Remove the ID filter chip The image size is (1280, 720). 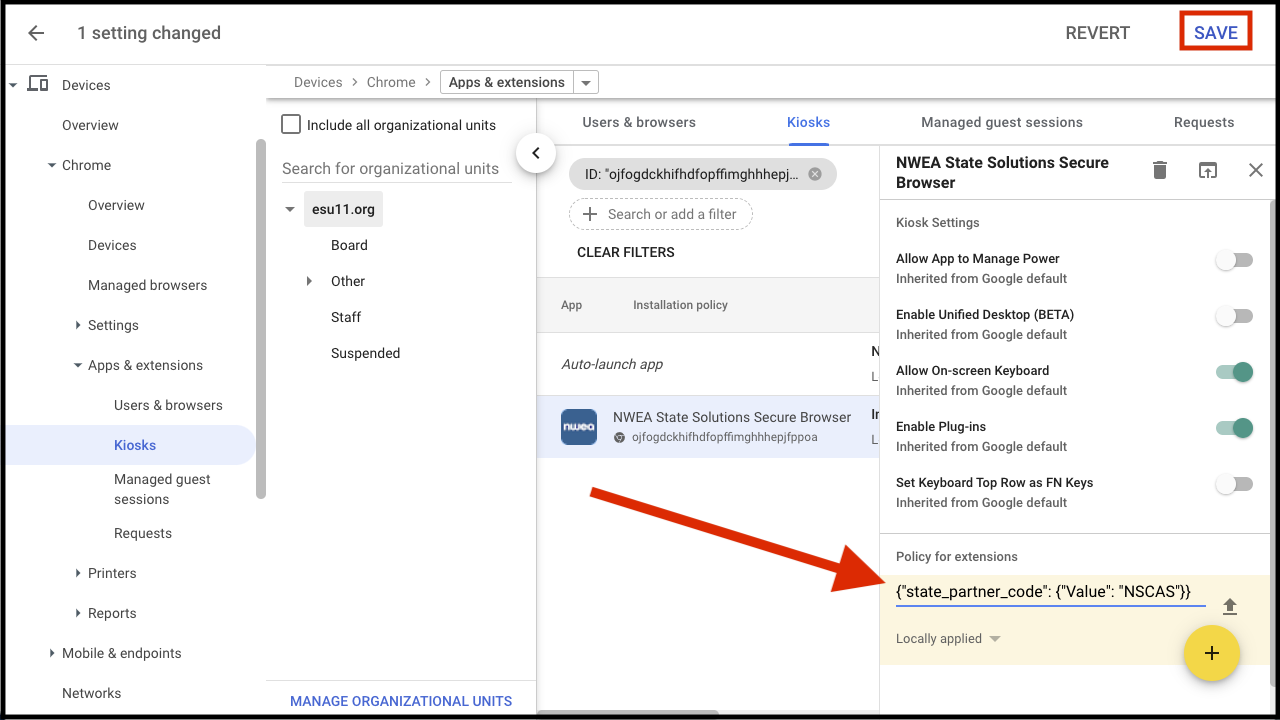(815, 174)
